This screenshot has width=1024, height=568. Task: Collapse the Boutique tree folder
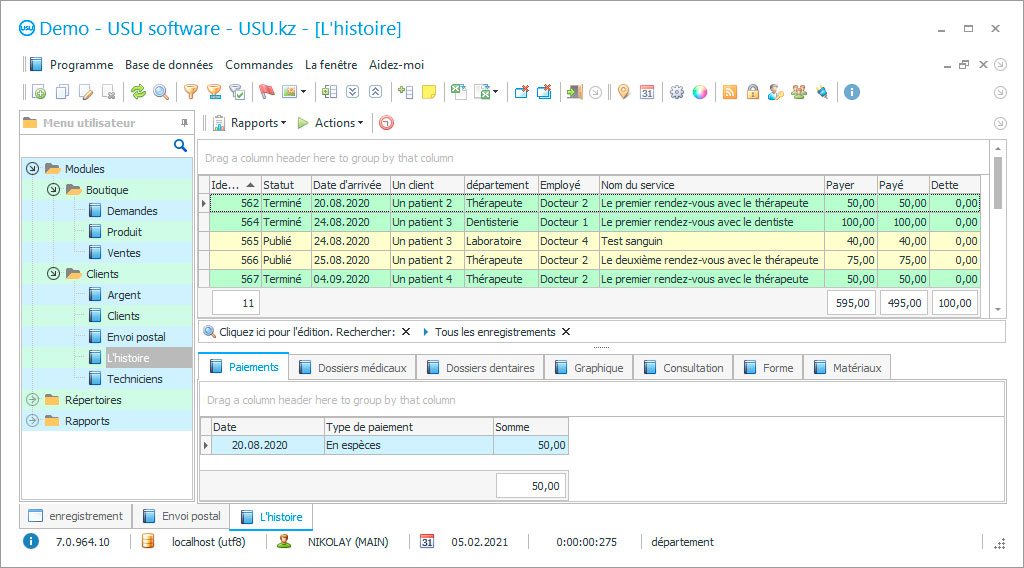coord(53,190)
